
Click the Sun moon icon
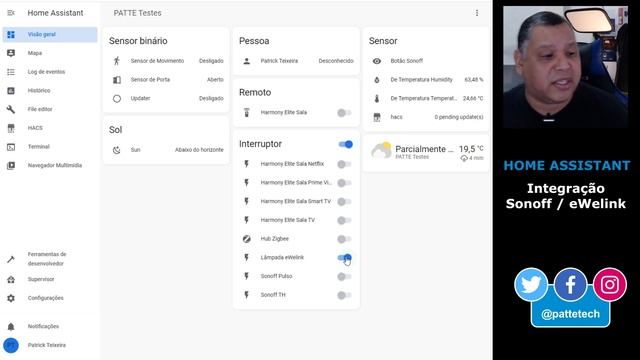117,150
